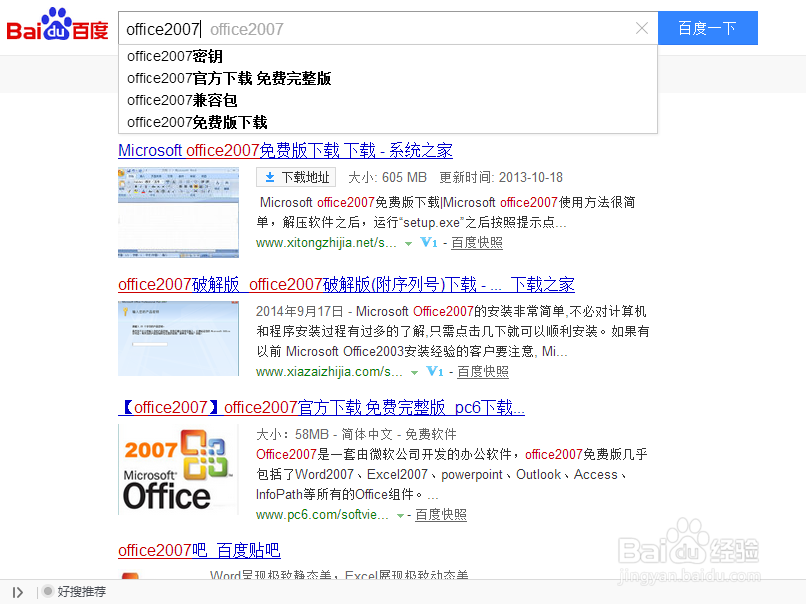Click the download arrow icon beside 下载地址
The image size is (806, 604).
click(x=269, y=177)
